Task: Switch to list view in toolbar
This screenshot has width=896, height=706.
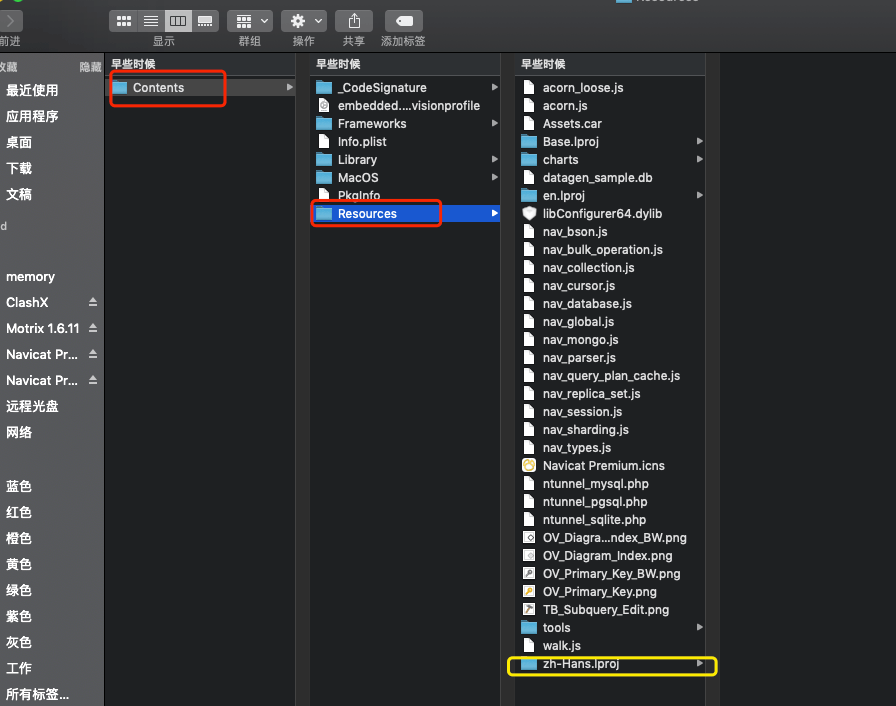Action: click(151, 21)
